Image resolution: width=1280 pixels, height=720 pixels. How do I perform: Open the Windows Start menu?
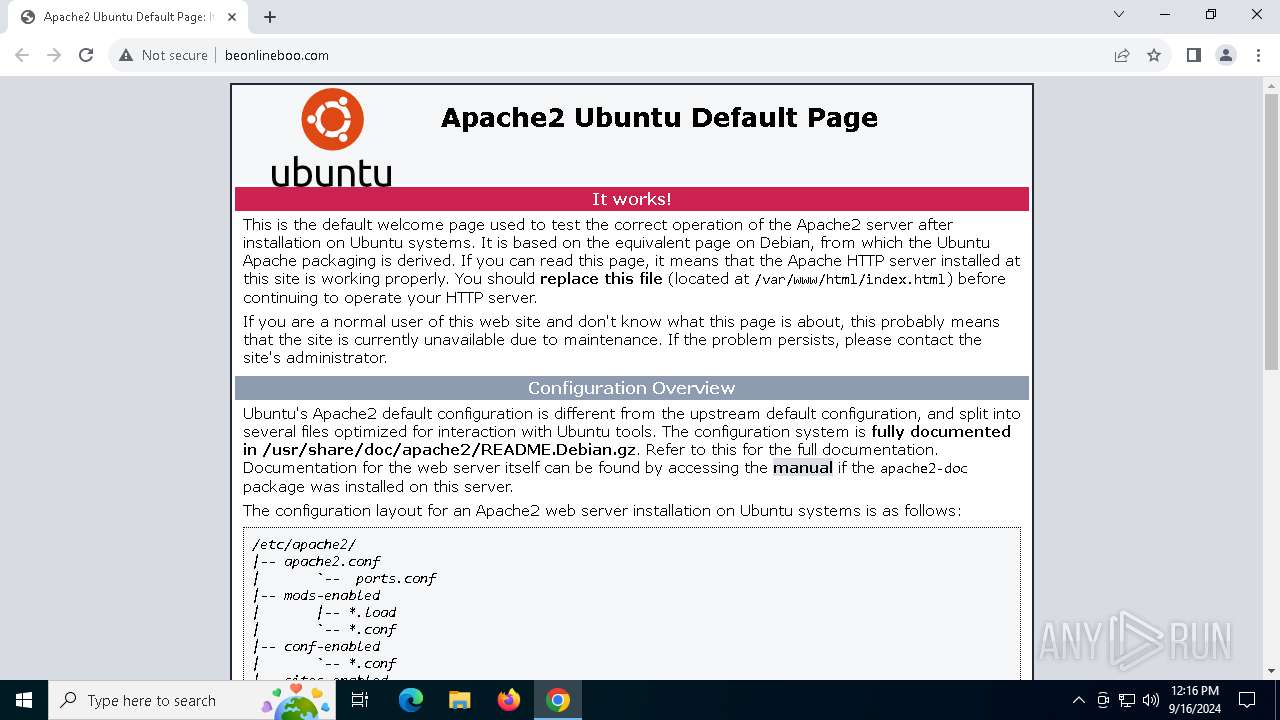pyautogui.click(x=24, y=700)
